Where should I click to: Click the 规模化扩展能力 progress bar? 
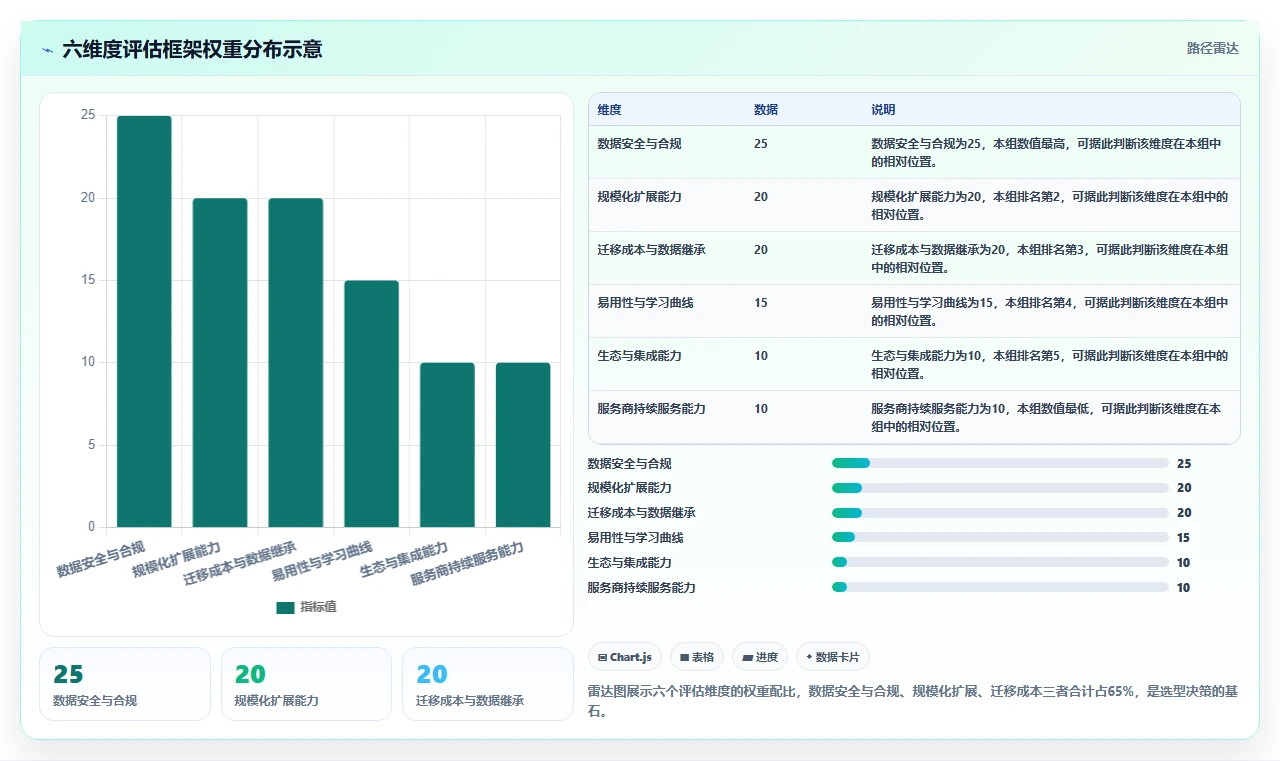click(x=1000, y=488)
